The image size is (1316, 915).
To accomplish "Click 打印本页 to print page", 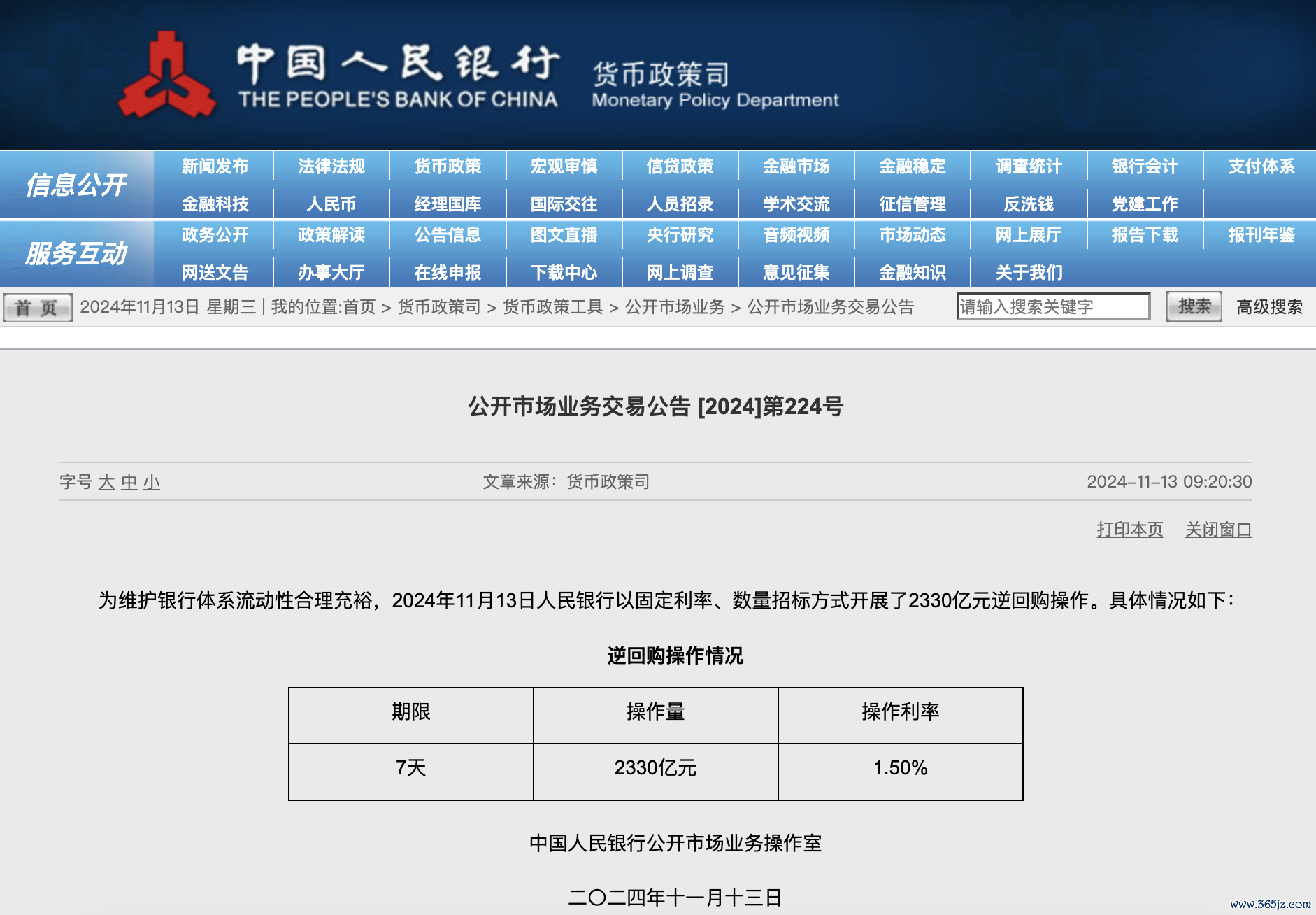I will [1130, 530].
